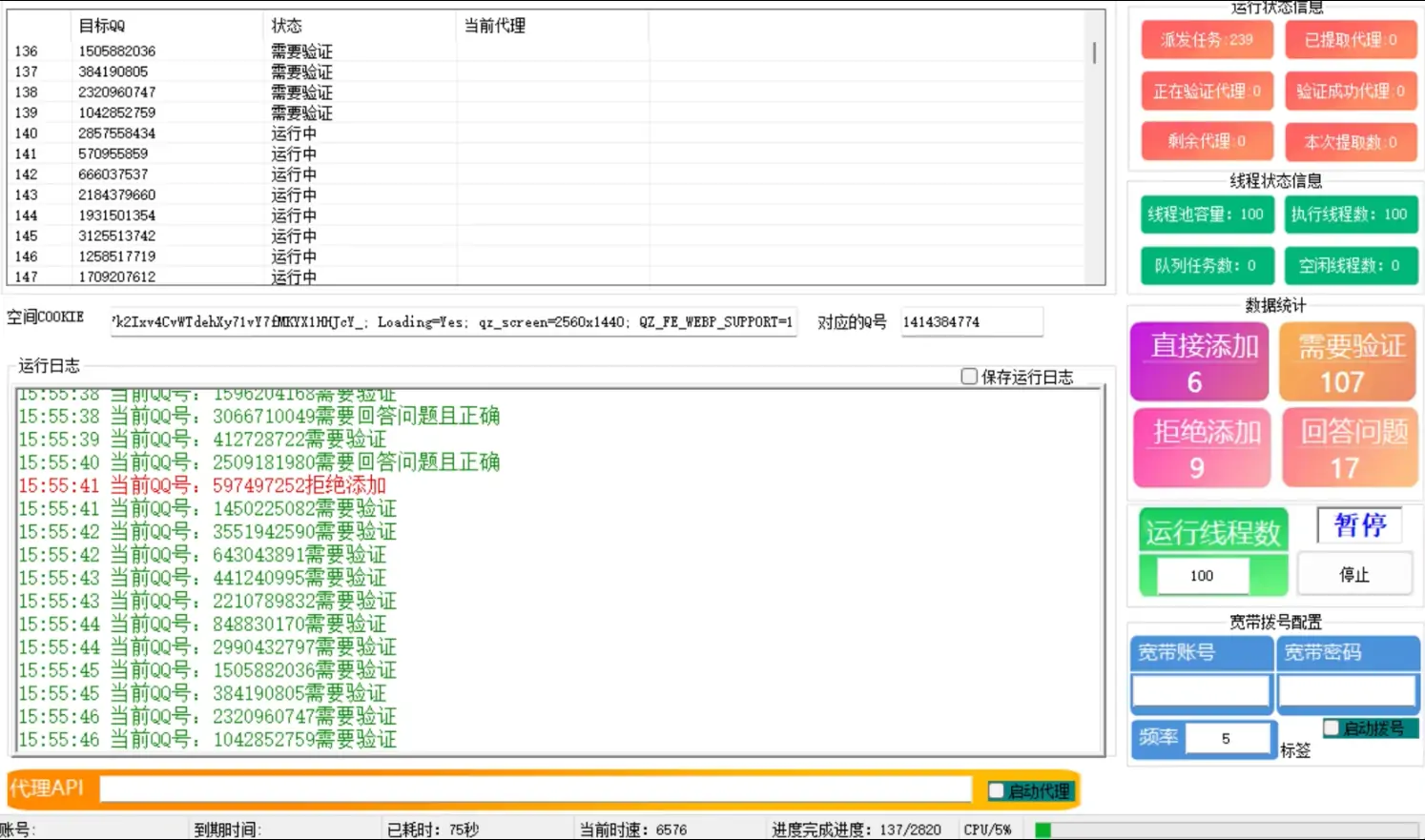This screenshot has width=1425, height=840.
Task: Click the red log line 597497252拒绝添加
Action: [x=202, y=485]
